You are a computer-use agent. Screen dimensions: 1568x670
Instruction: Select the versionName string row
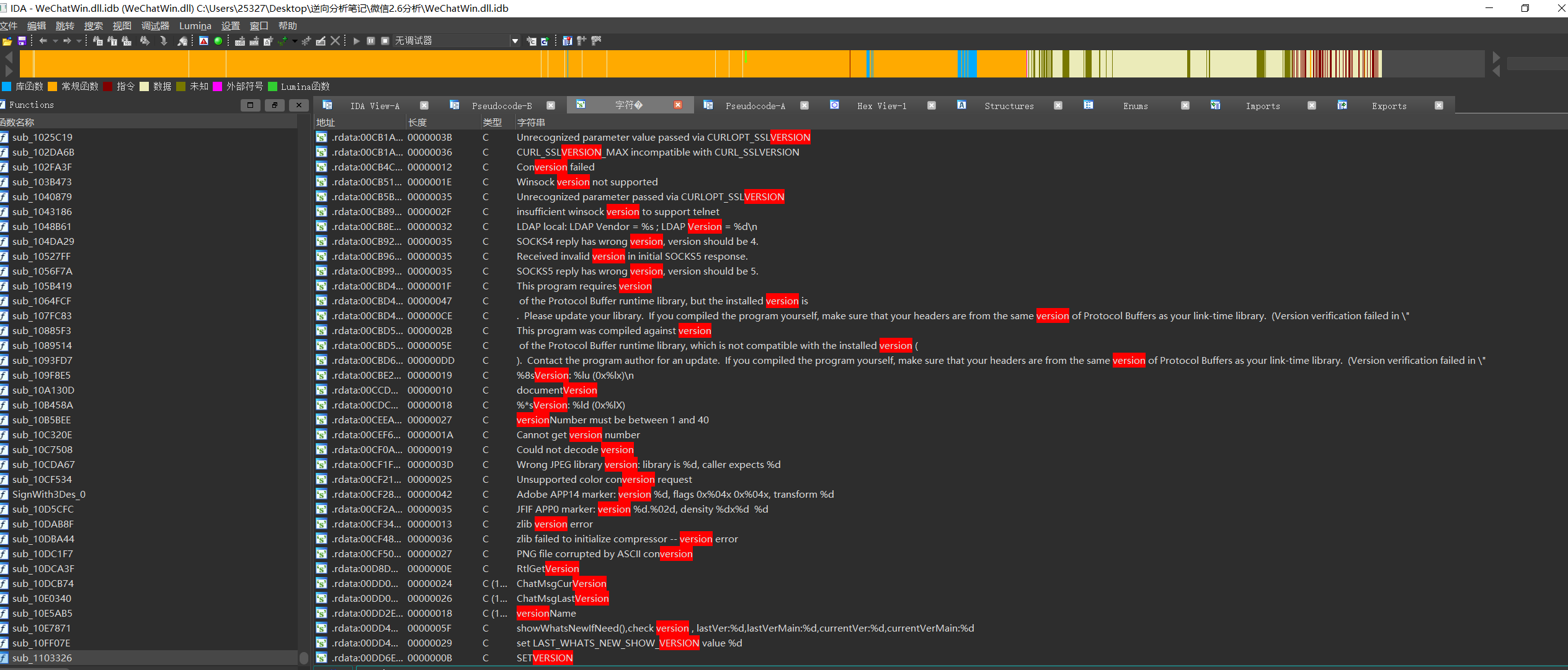(546, 613)
